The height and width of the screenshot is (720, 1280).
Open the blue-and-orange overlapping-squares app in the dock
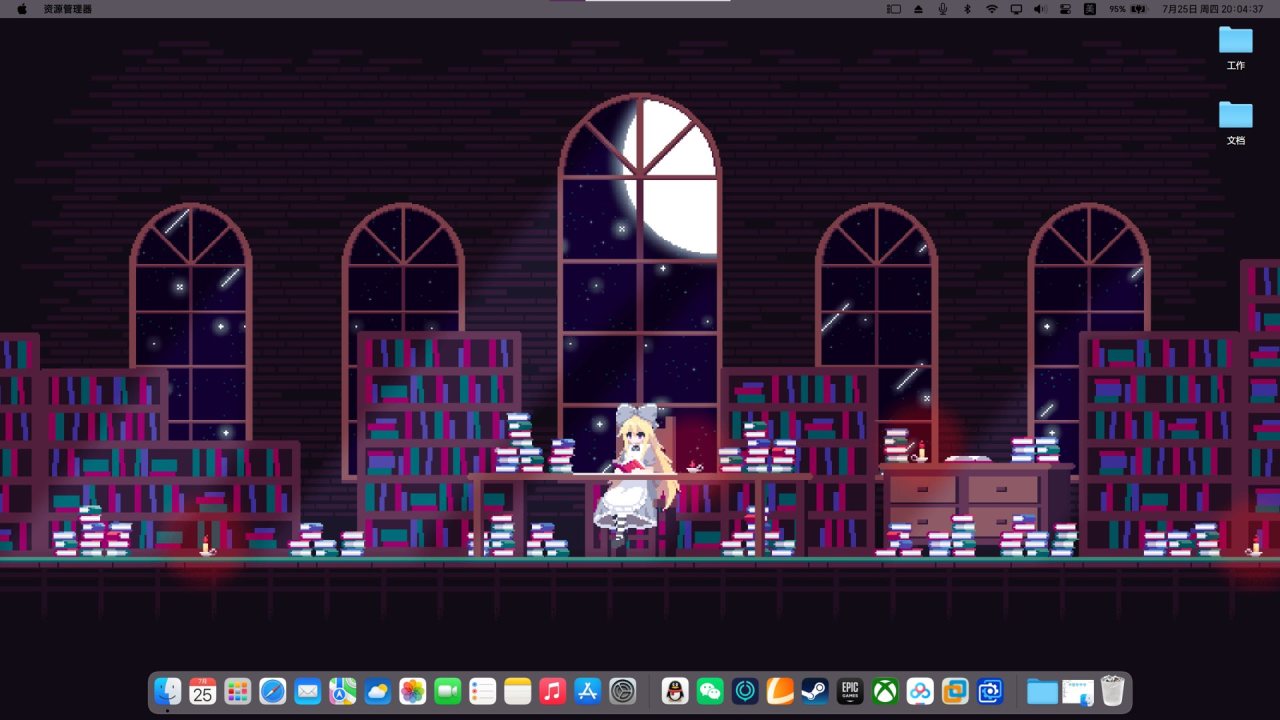point(955,691)
